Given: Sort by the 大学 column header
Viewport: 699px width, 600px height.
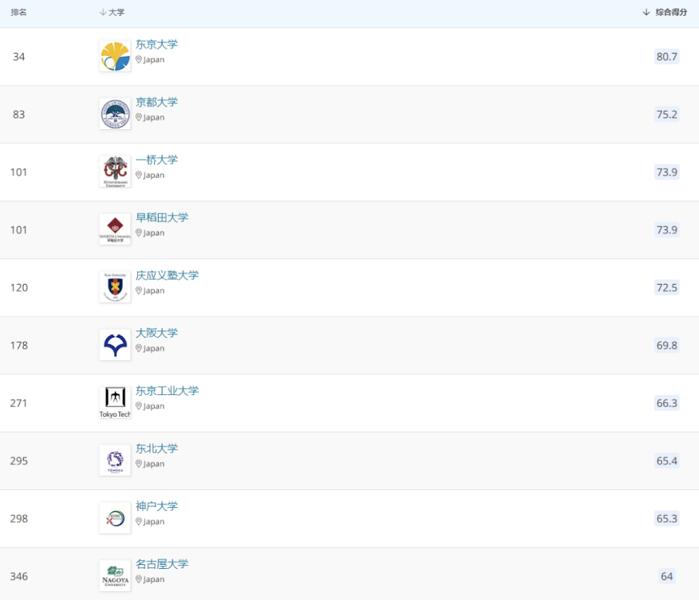Looking at the screenshot, I should pos(112,12).
